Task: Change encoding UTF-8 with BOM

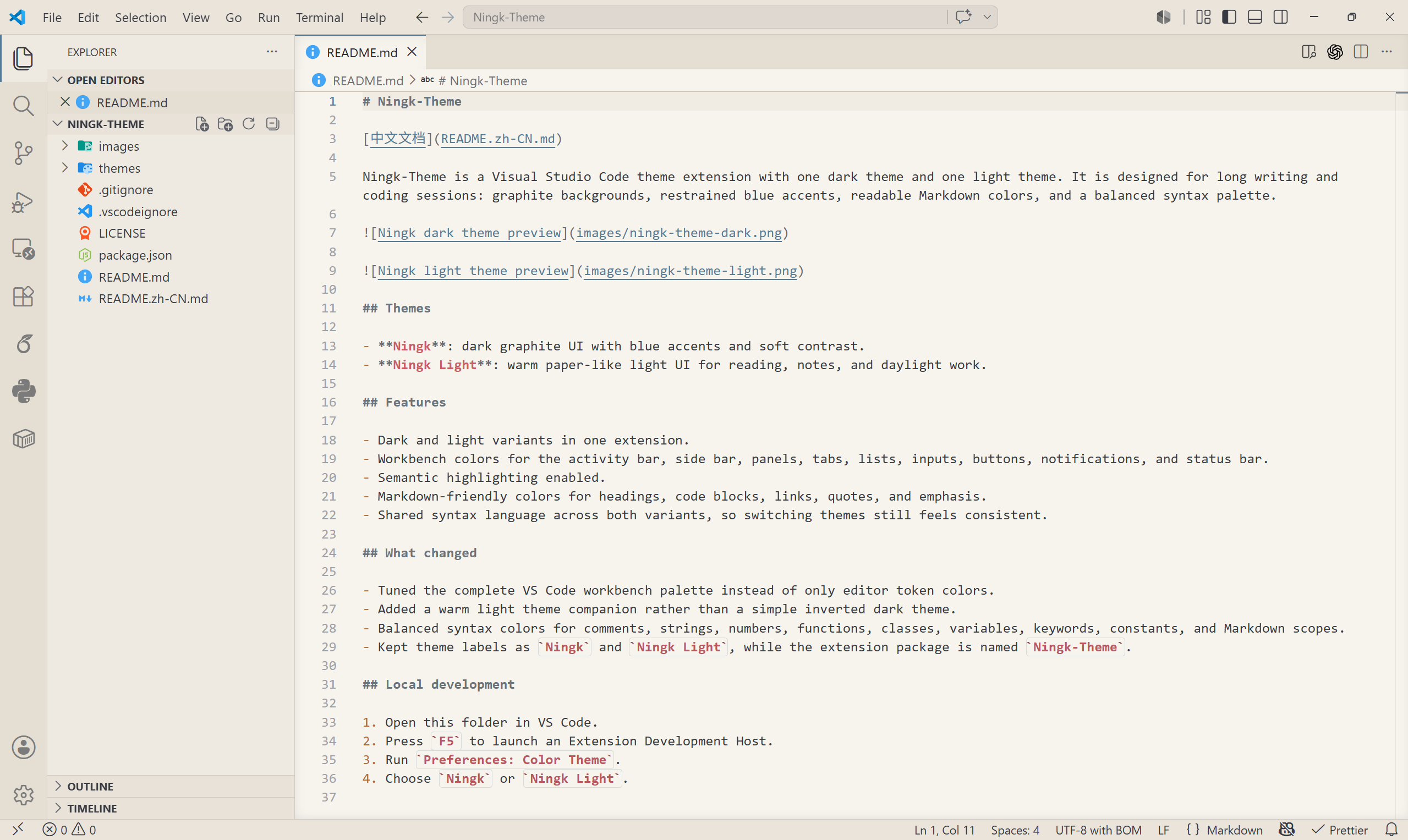Action: coord(1098,830)
